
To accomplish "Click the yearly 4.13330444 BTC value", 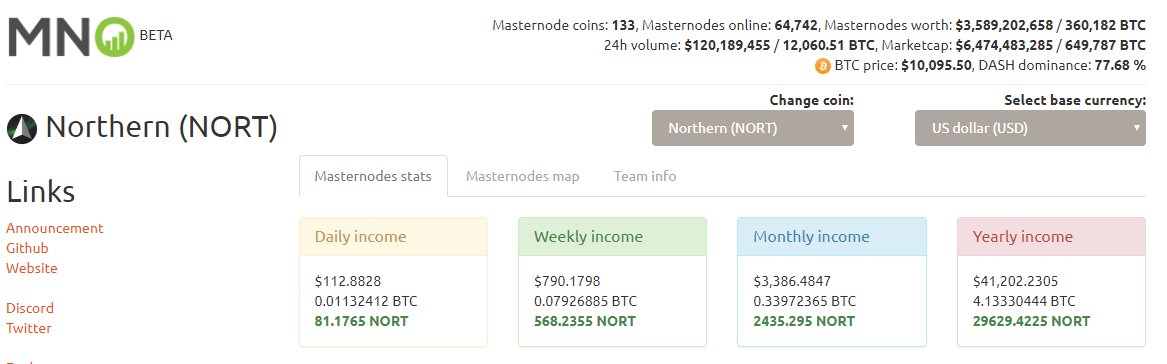I will [1024, 301].
